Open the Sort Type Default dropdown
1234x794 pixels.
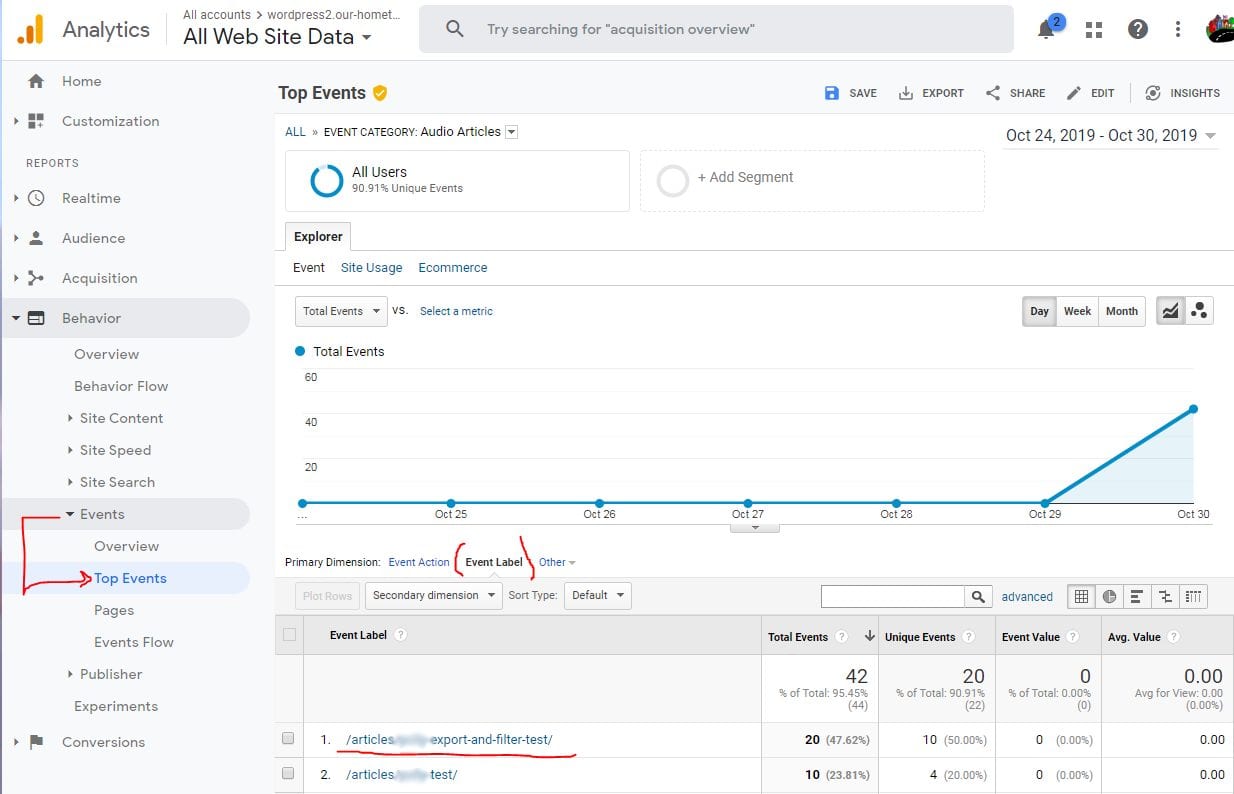tap(597, 596)
